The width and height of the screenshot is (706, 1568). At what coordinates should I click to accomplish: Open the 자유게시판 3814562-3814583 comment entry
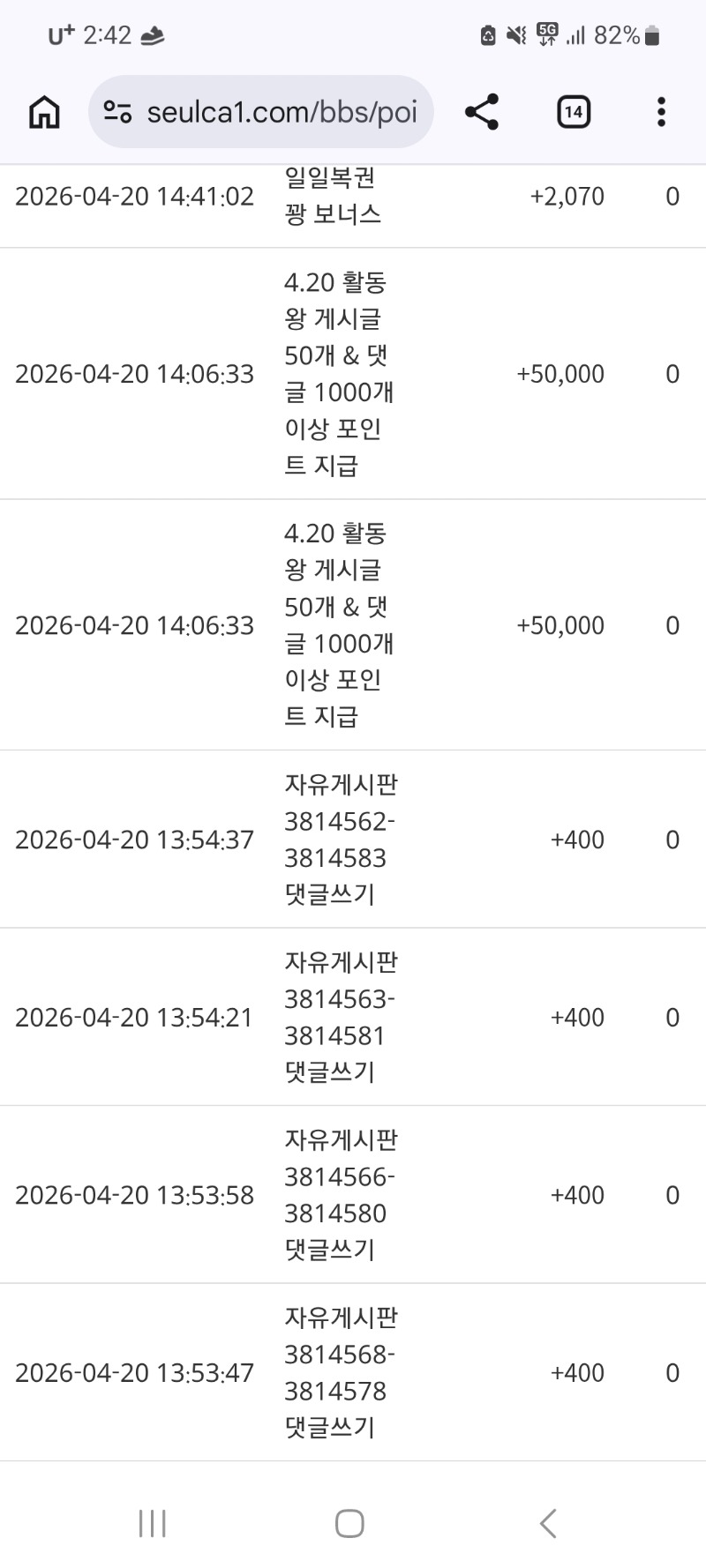(340, 840)
